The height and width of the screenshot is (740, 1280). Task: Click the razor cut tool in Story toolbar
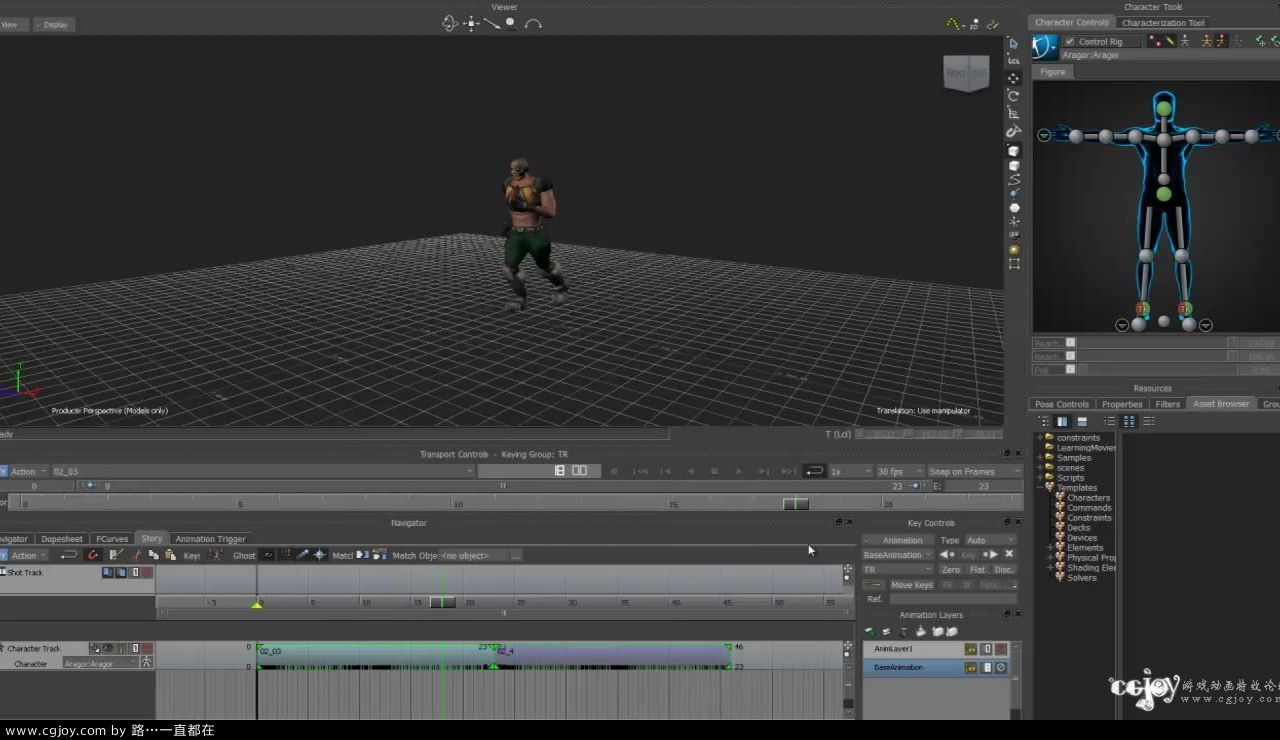pyautogui.click(x=136, y=555)
